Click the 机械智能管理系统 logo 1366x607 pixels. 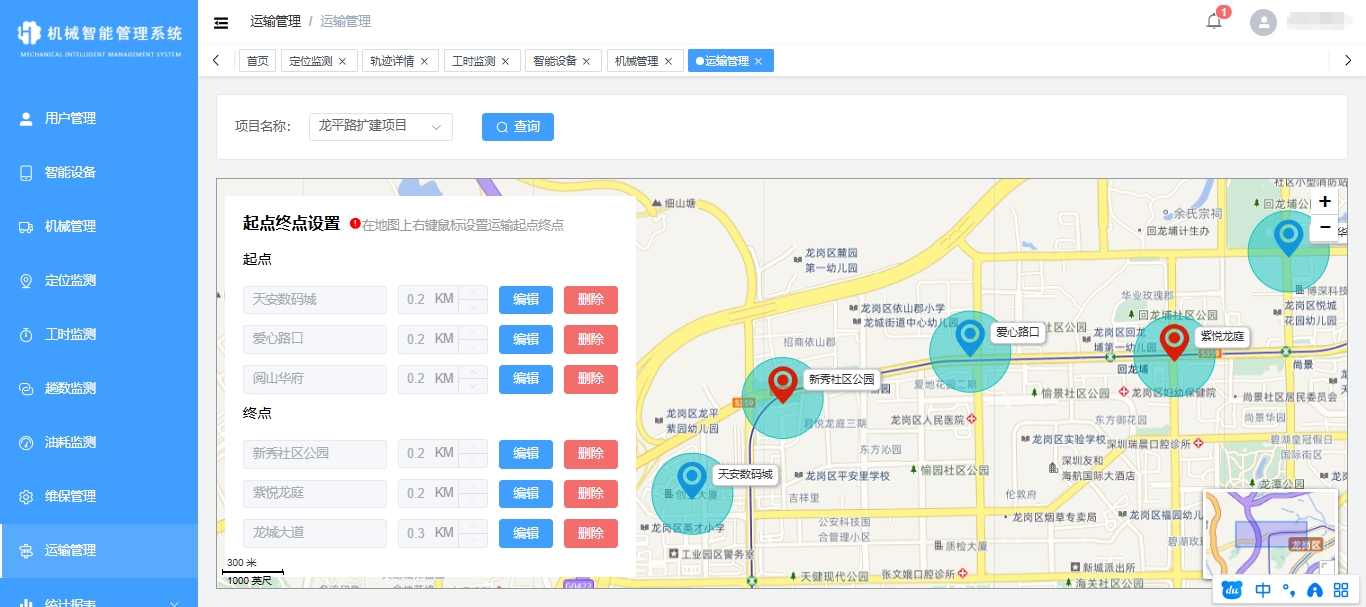click(99, 37)
